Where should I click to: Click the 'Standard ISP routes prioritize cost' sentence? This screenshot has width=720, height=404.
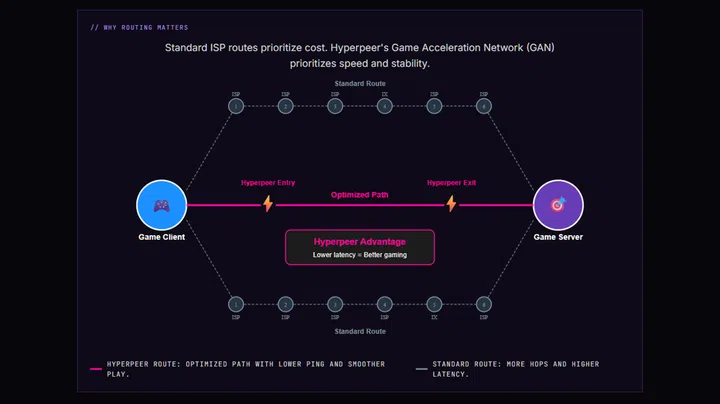246,48
